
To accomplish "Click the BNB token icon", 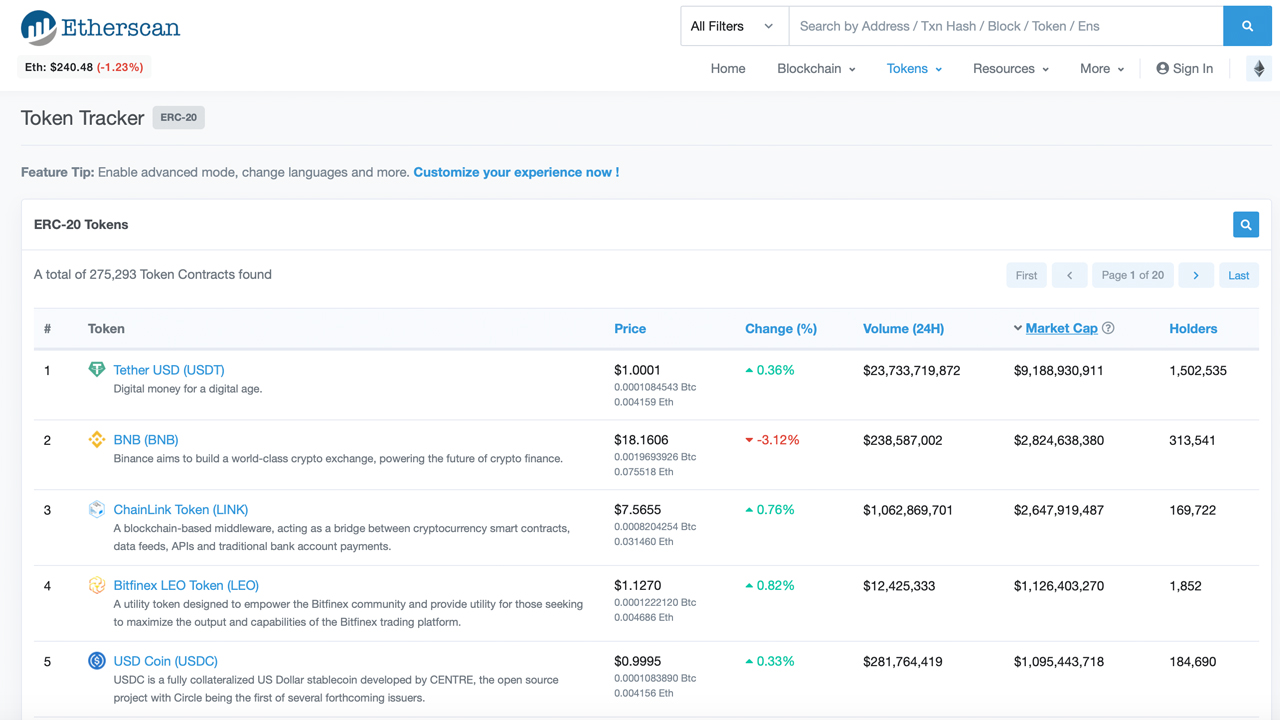I will pos(97,440).
